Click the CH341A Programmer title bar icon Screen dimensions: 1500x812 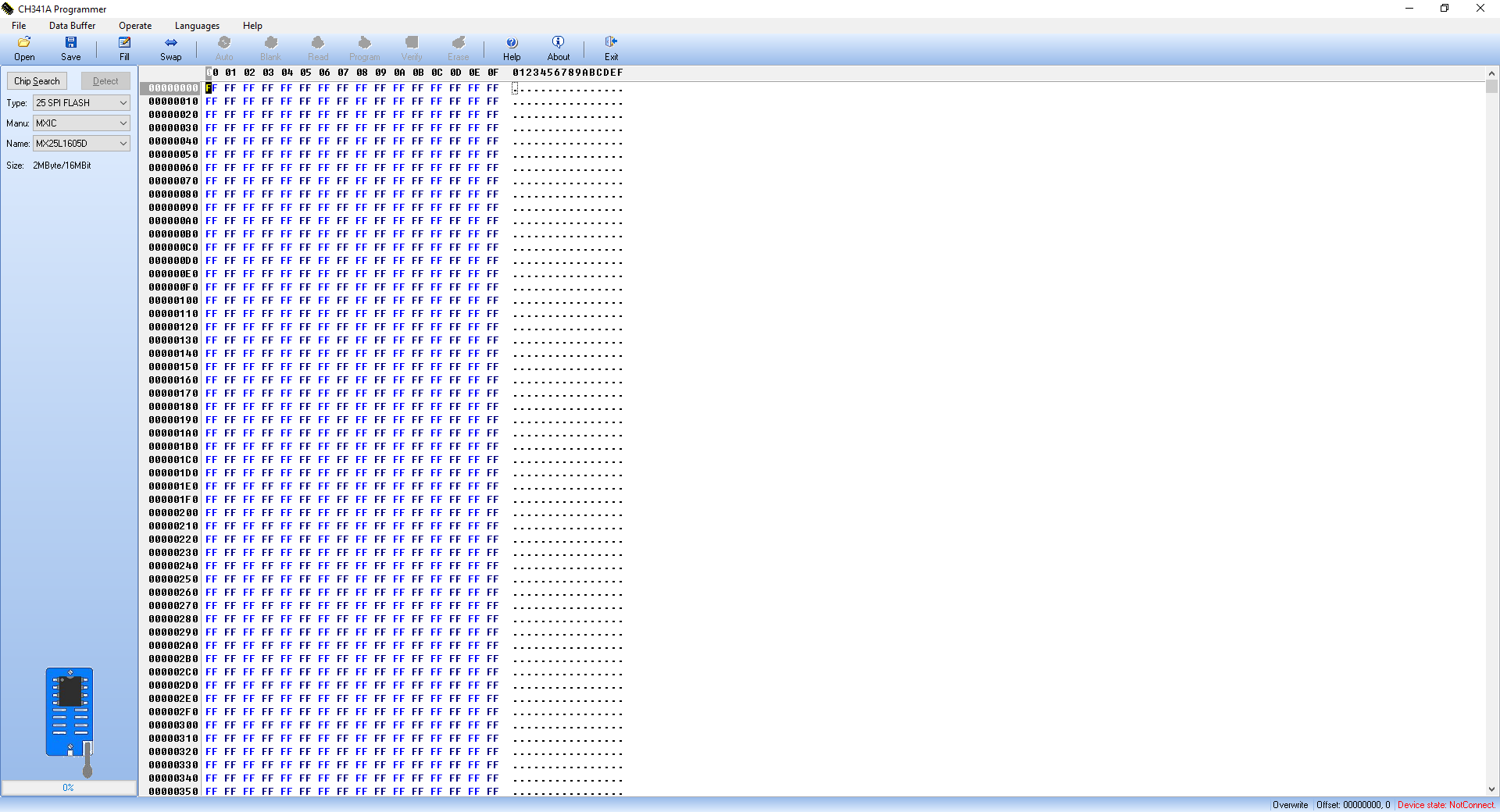(x=8, y=9)
